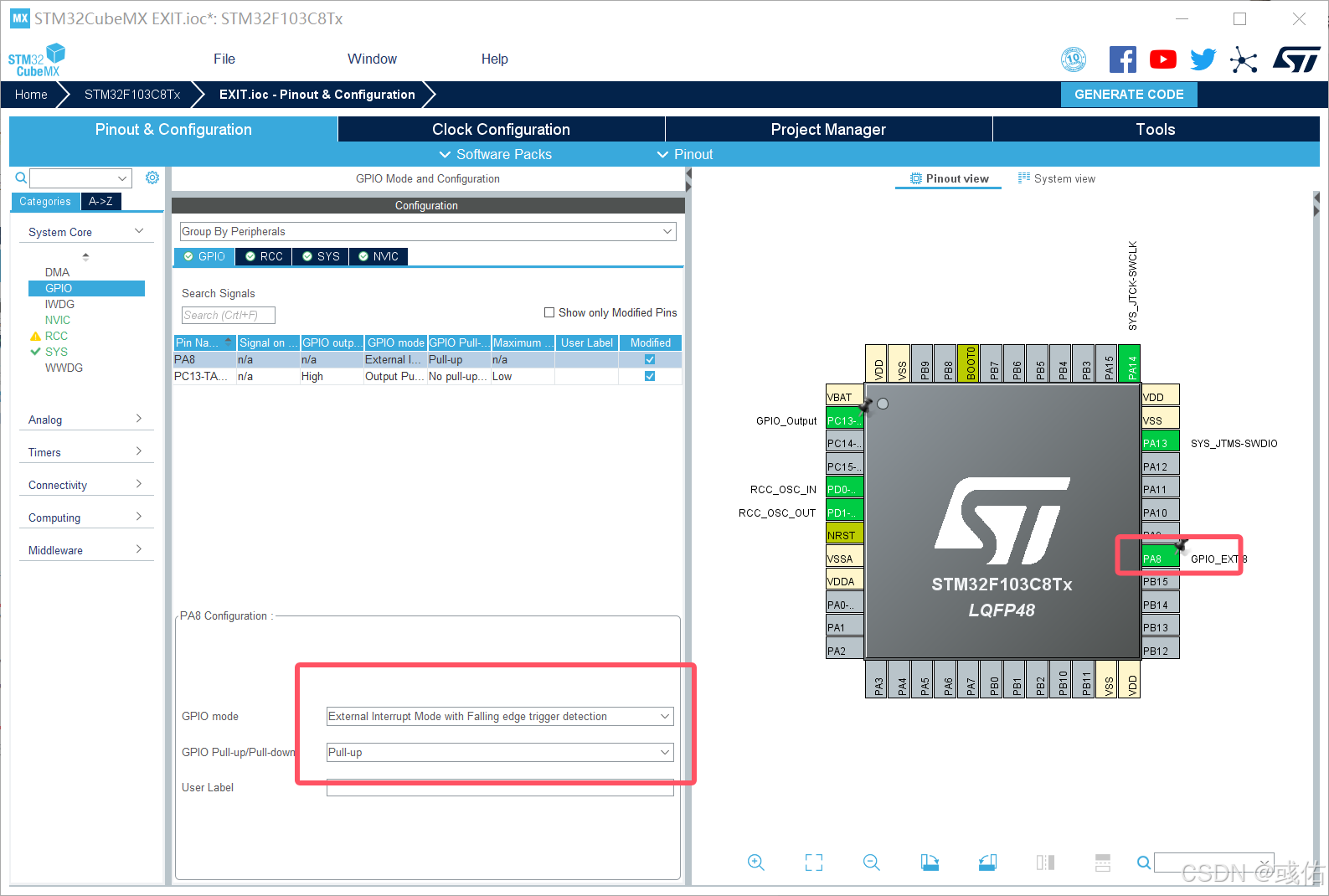Rotate the chip counter-clockwise icon
1329x896 pixels.
[x=987, y=863]
